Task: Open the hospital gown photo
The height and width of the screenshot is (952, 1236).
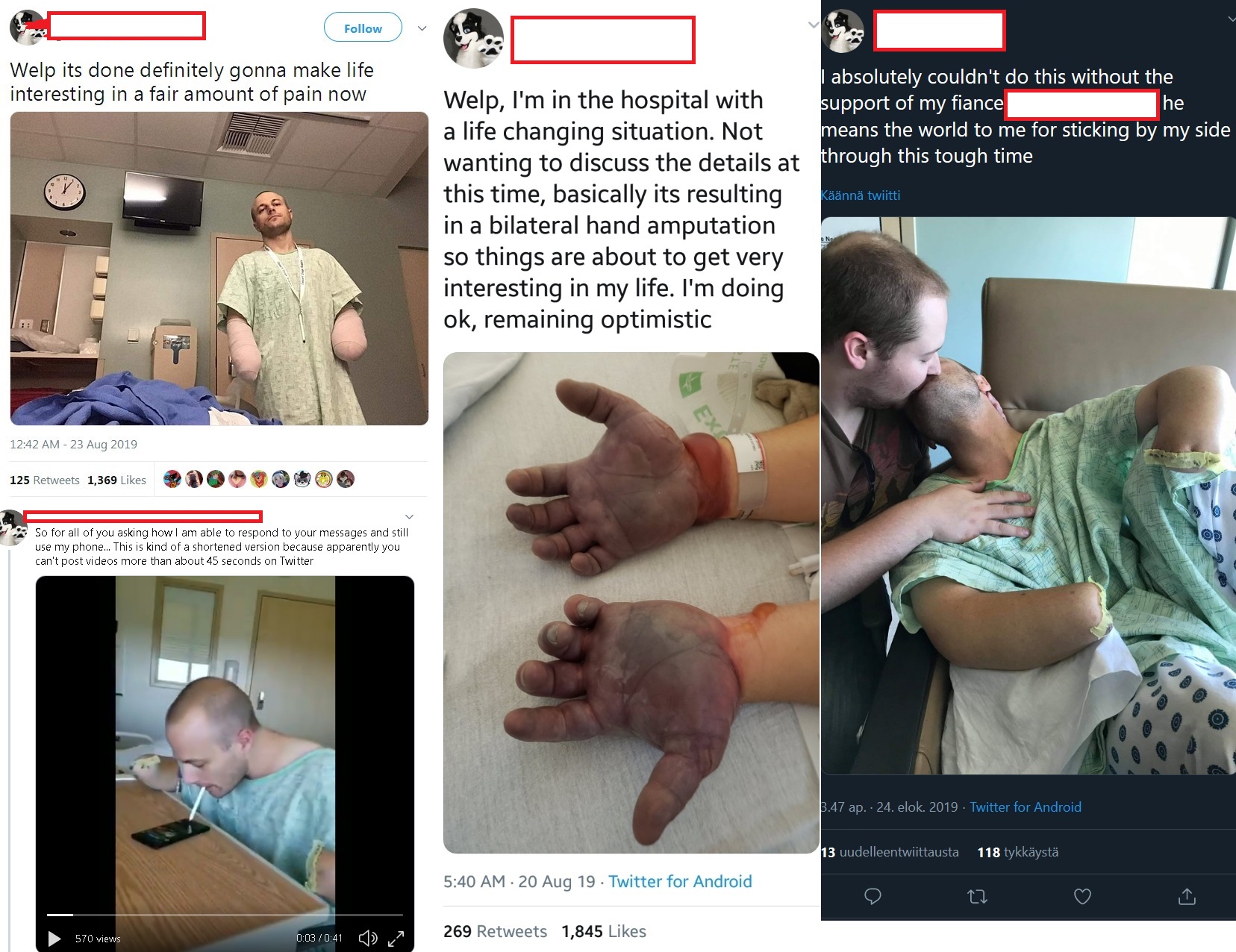Action: [x=219, y=269]
